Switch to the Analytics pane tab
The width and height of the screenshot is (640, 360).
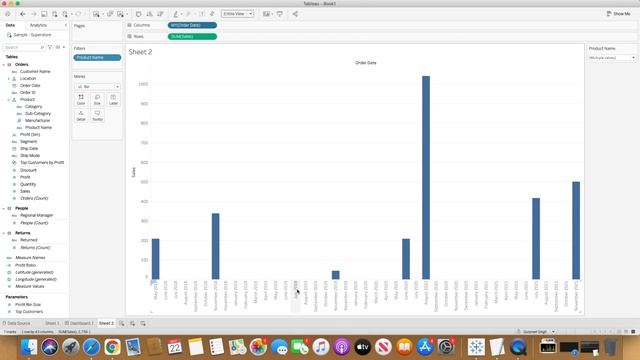[38, 25]
